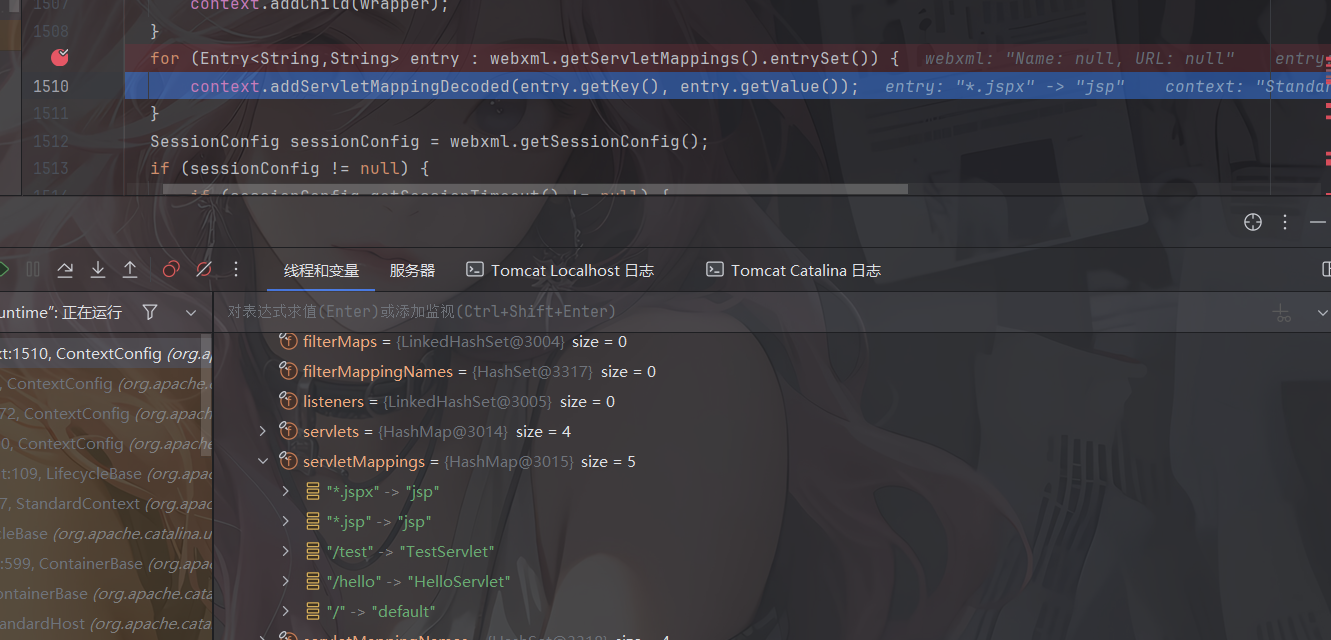Click the evaluate expression input field
Viewport: 1331px width, 640px height.
coord(700,312)
